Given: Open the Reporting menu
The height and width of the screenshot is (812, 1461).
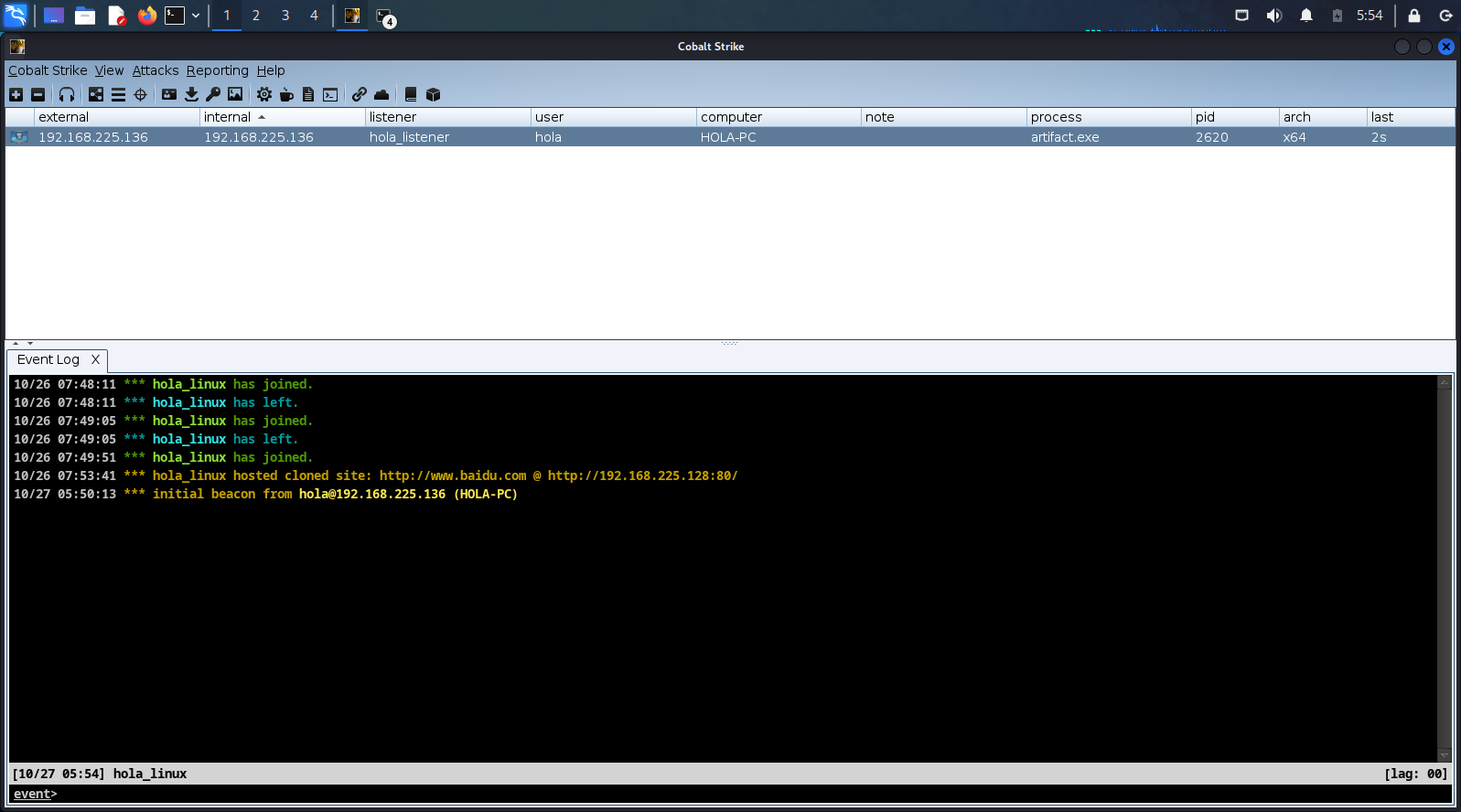Looking at the screenshot, I should [x=218, y=70].
